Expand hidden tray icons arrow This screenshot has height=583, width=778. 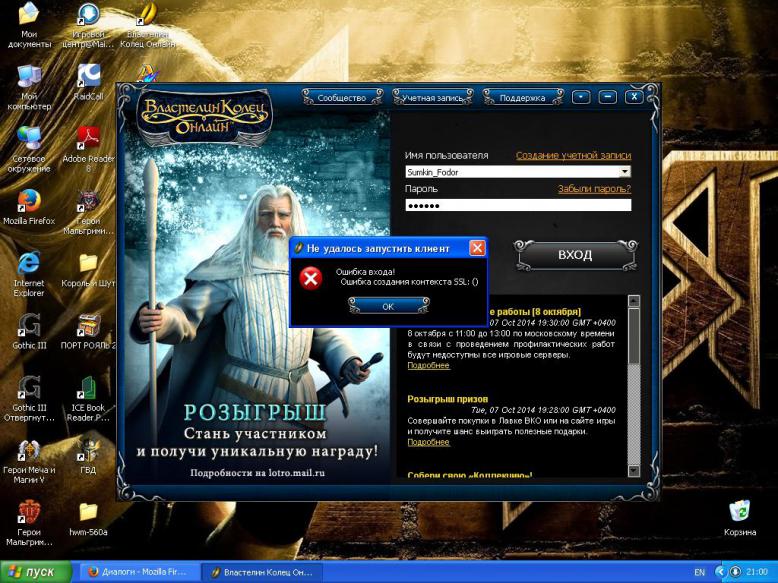(x=720, y=572)
